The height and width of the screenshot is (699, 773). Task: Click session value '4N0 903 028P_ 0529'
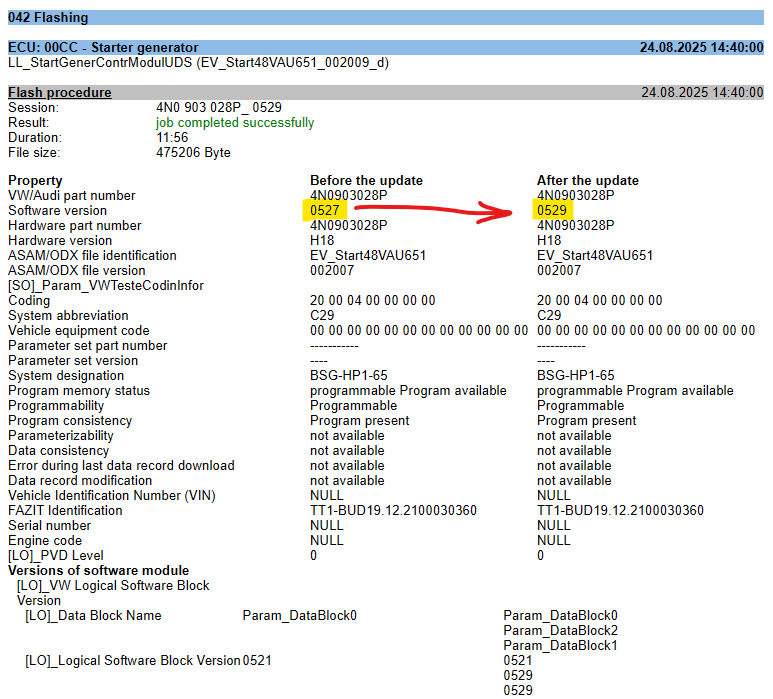218,107
